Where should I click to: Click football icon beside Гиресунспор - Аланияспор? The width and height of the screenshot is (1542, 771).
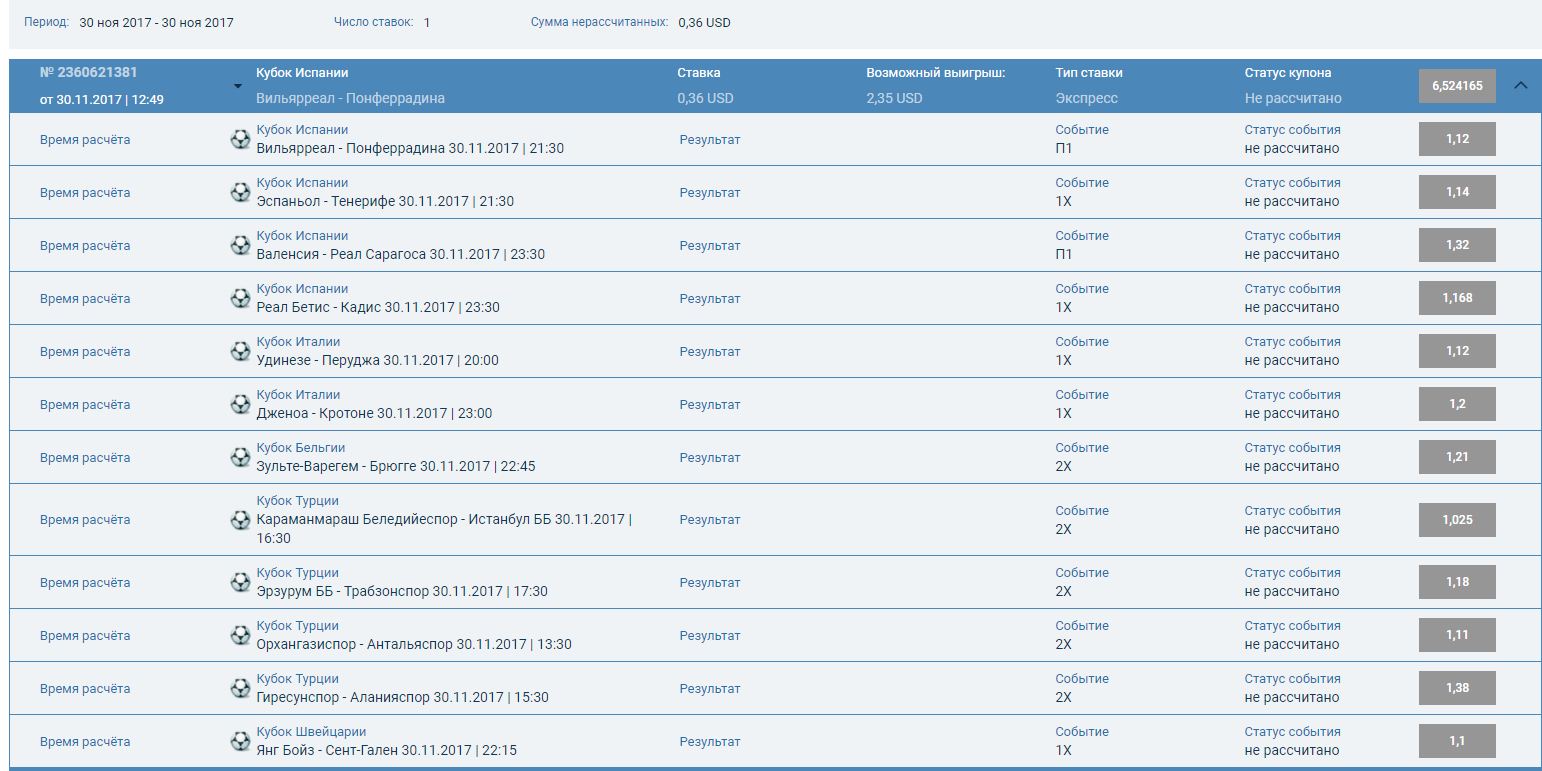click(x=240, y=688)
